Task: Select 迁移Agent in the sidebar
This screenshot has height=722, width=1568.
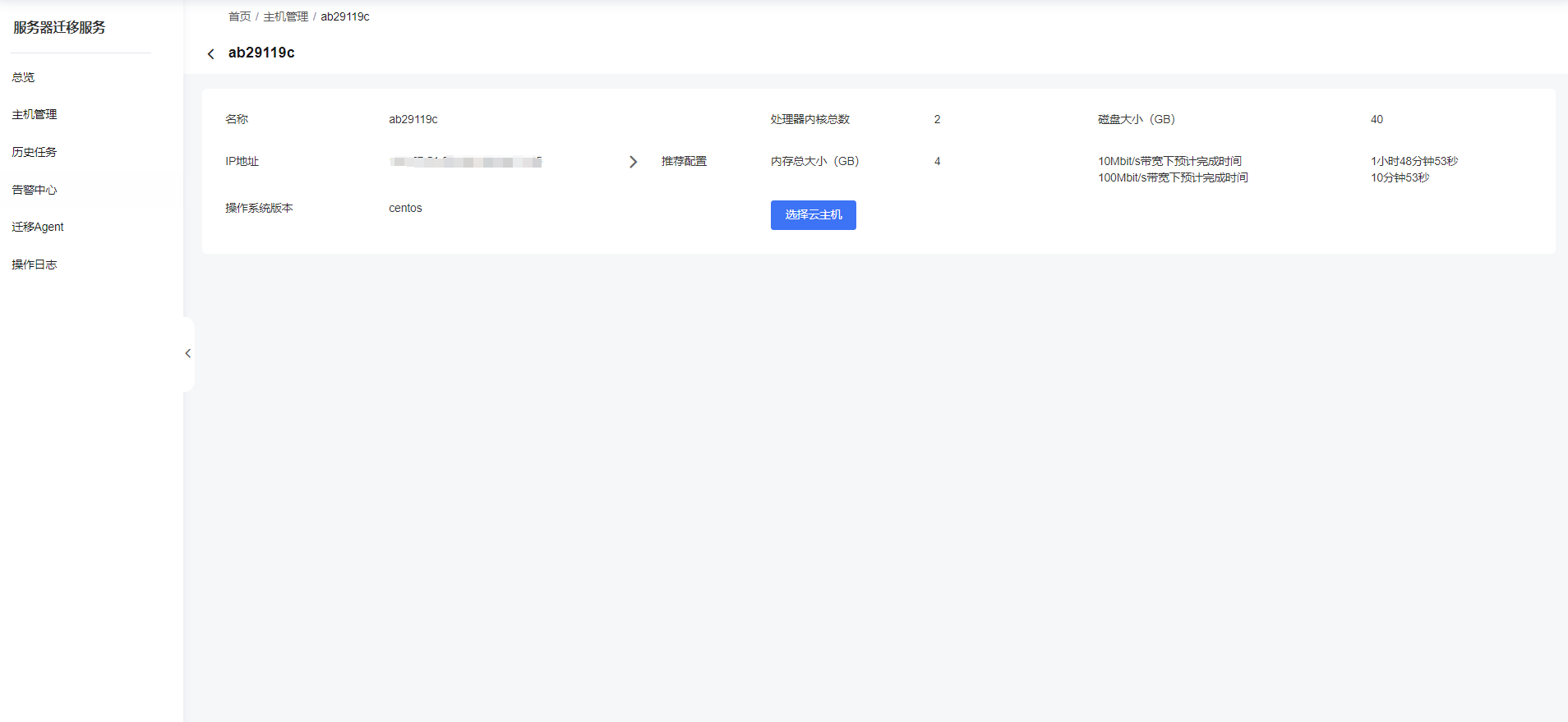Action: coord(38,227)
